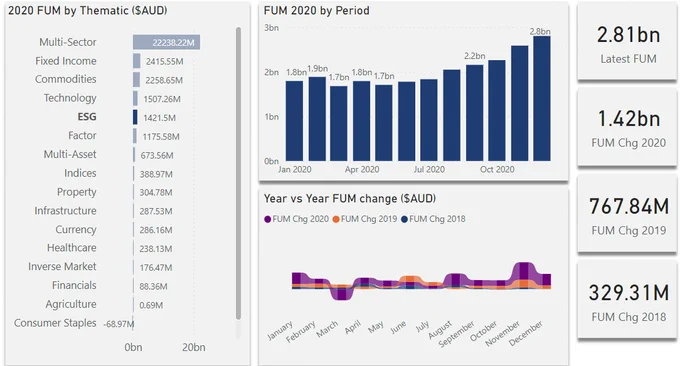Click the 1421.5M ESG value
This screenshot has width=680, height=366.
159,118
